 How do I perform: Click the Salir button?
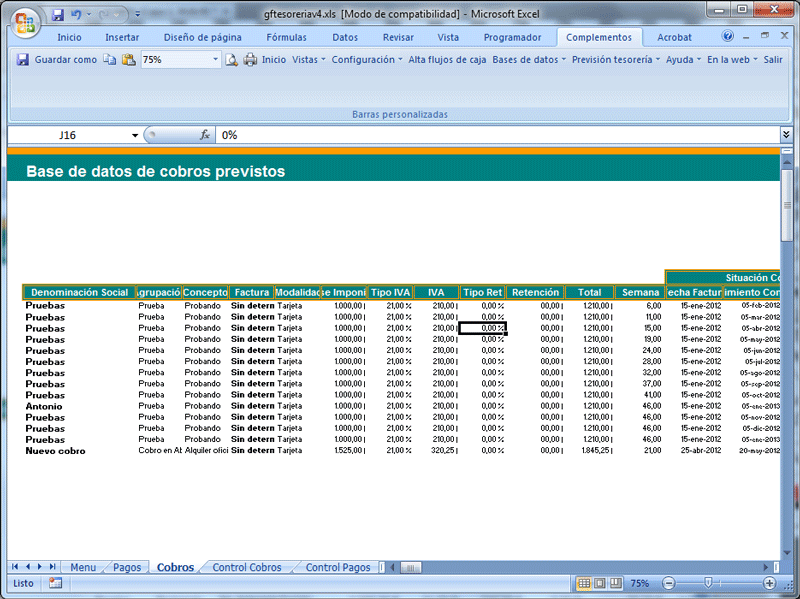(772, 60)
